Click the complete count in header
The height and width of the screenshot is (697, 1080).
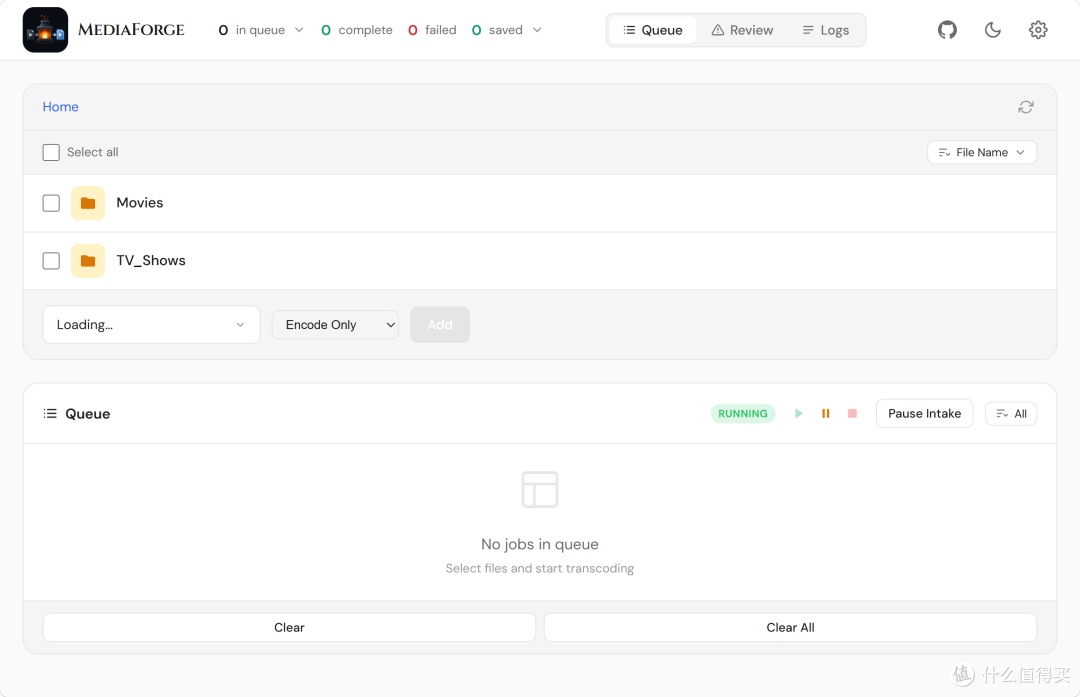[x=357, y=30]
